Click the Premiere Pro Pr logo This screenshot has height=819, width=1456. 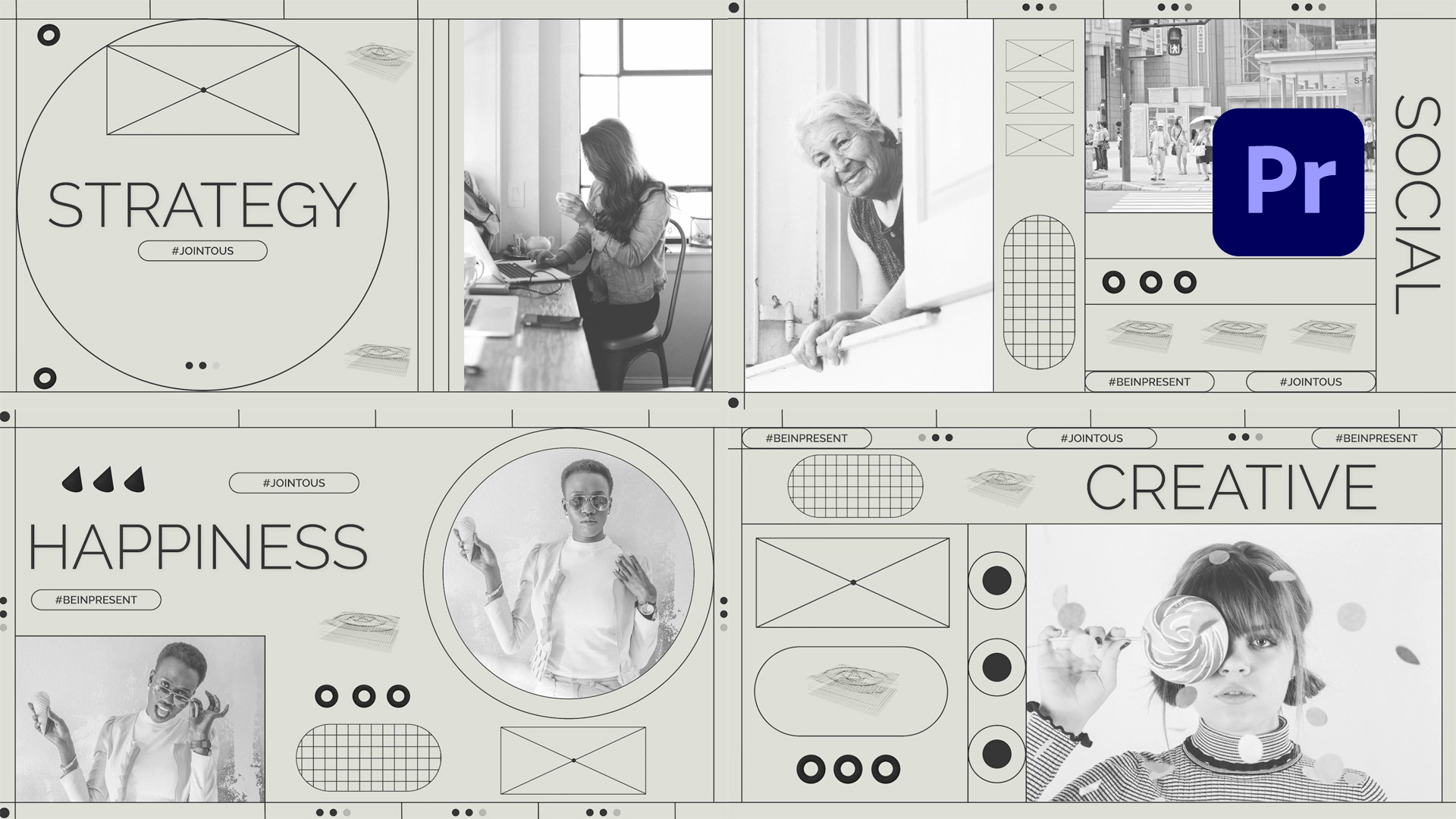1288,182
